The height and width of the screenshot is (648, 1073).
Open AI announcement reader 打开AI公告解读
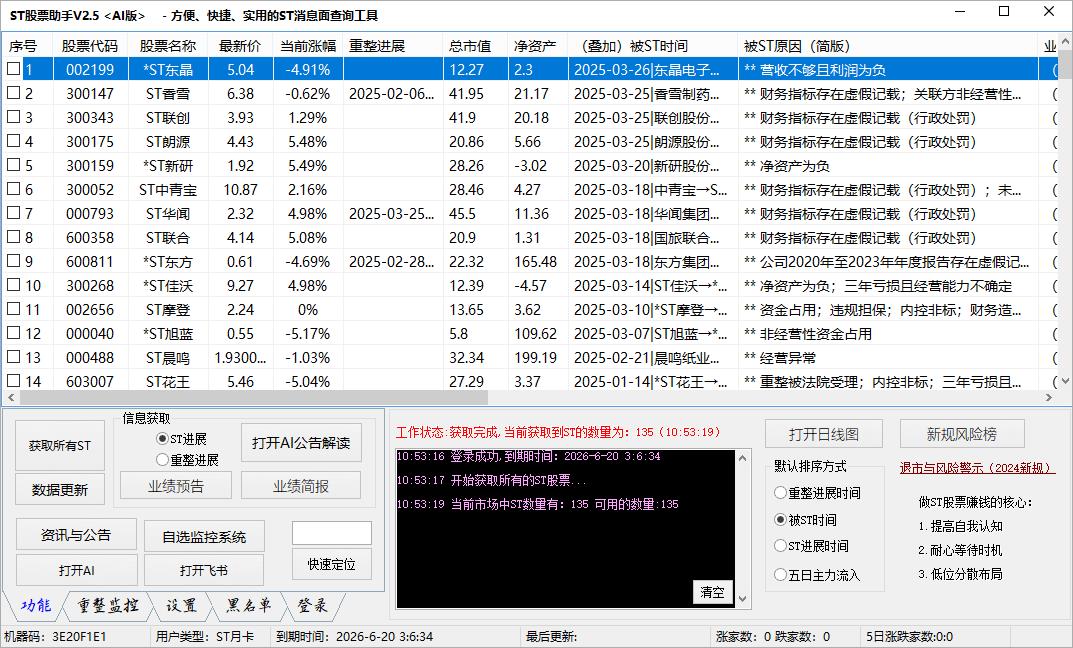[301, 443]
